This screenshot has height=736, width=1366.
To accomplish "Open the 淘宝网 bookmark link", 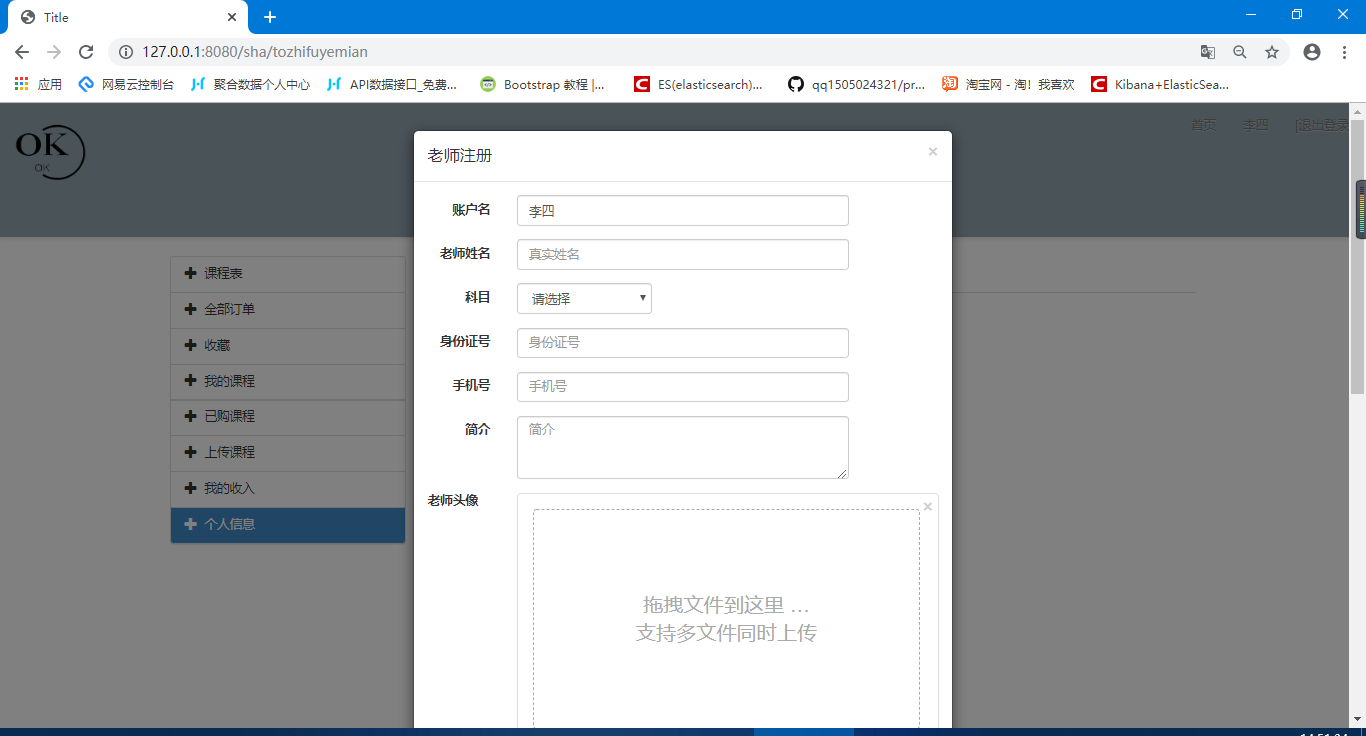I will [1008, 85].
